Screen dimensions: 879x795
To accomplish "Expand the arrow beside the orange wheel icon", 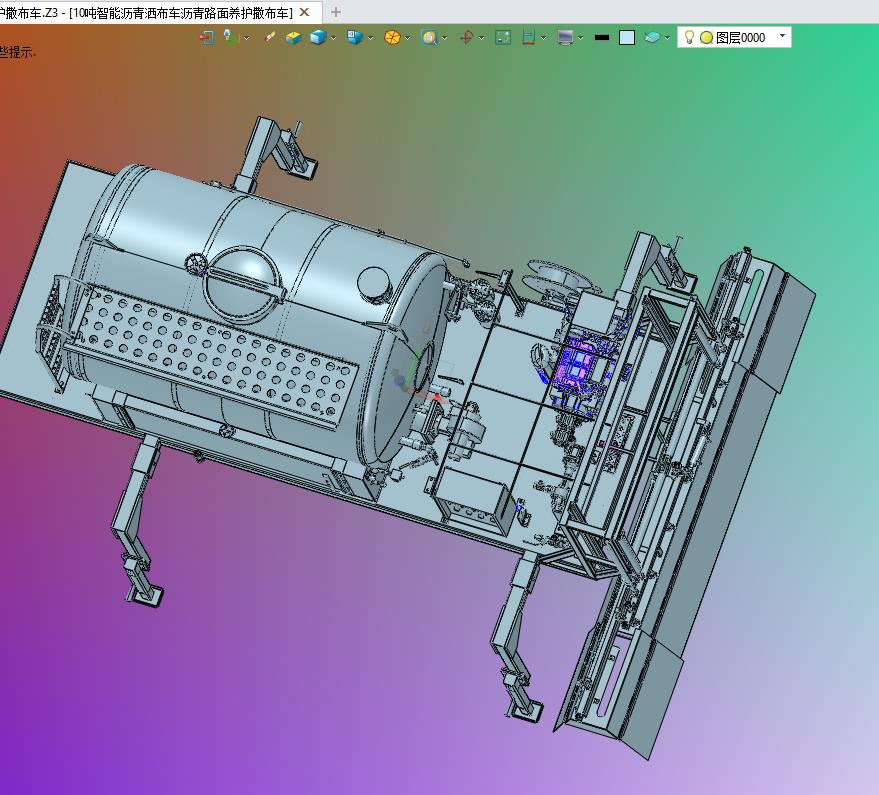I will click(x=407, y=38).
